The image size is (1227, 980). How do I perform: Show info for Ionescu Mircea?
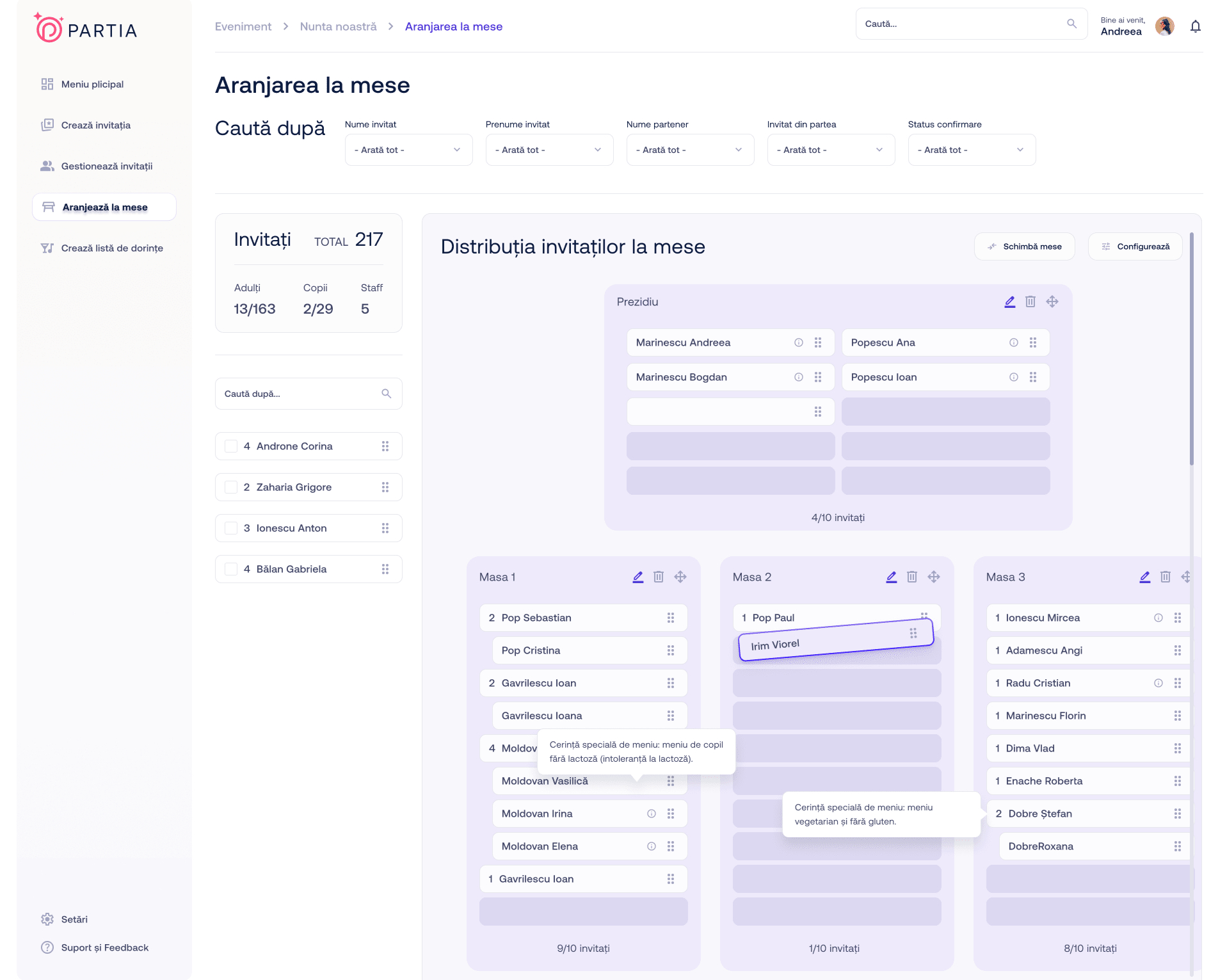1159,618
